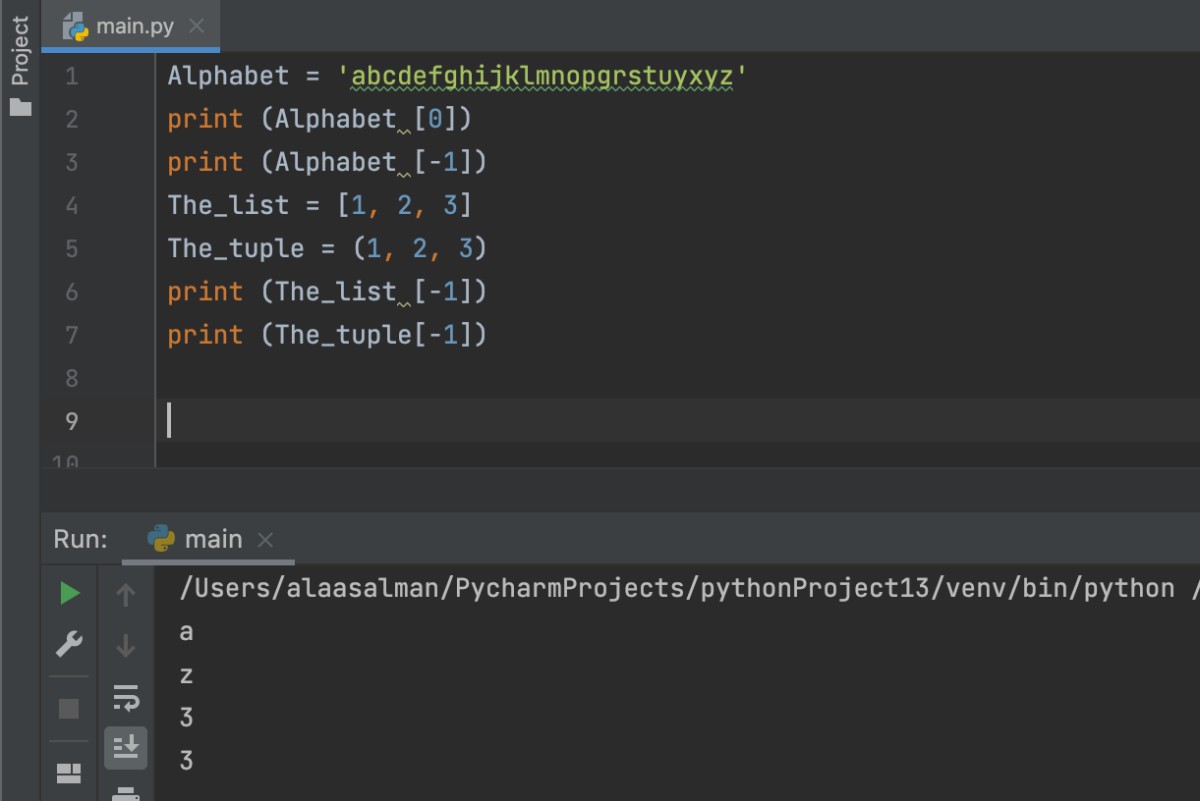Toggle scroll to end of console output

point(126,746)
